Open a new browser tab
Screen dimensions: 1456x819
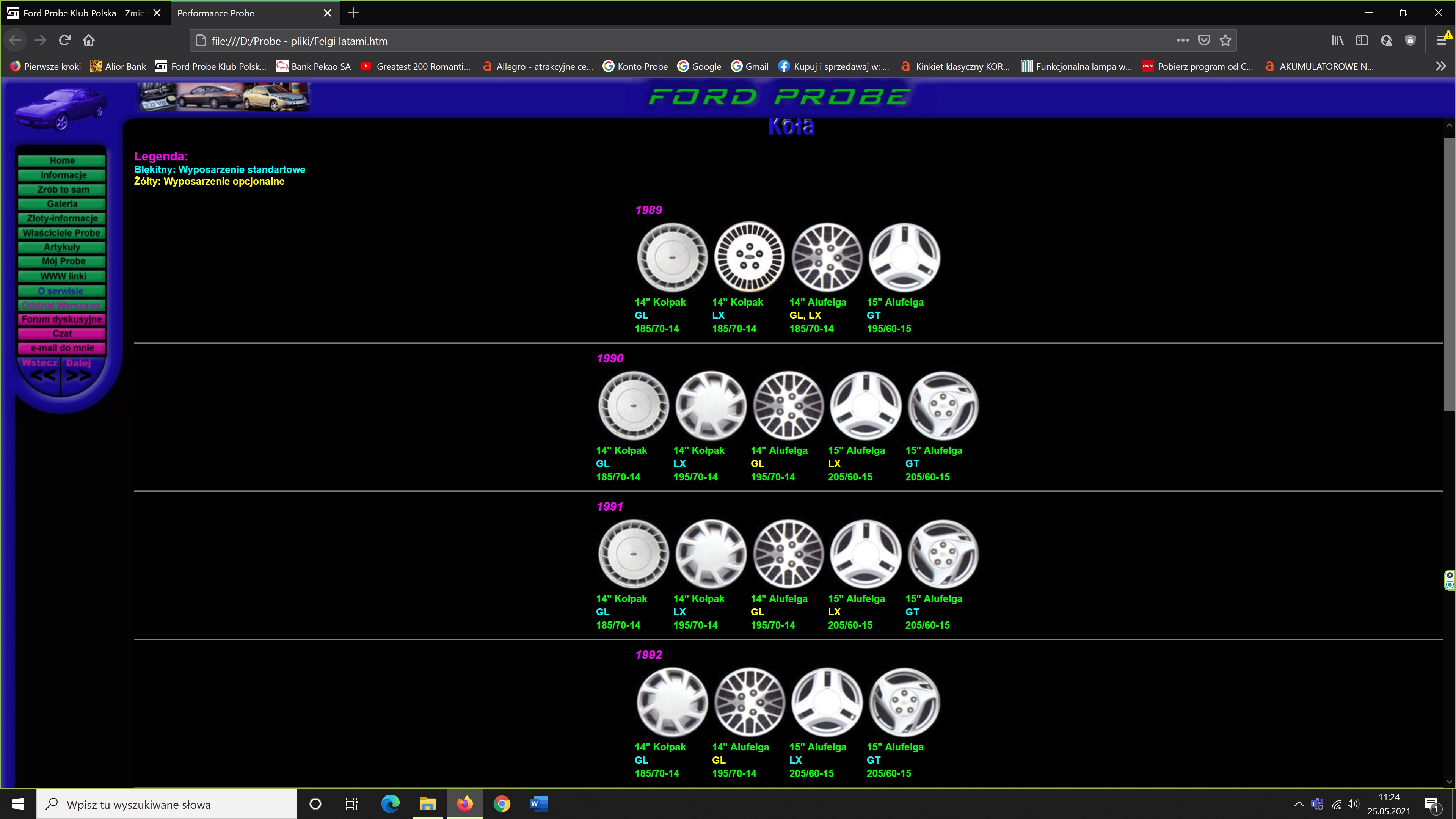pos(353,13)
